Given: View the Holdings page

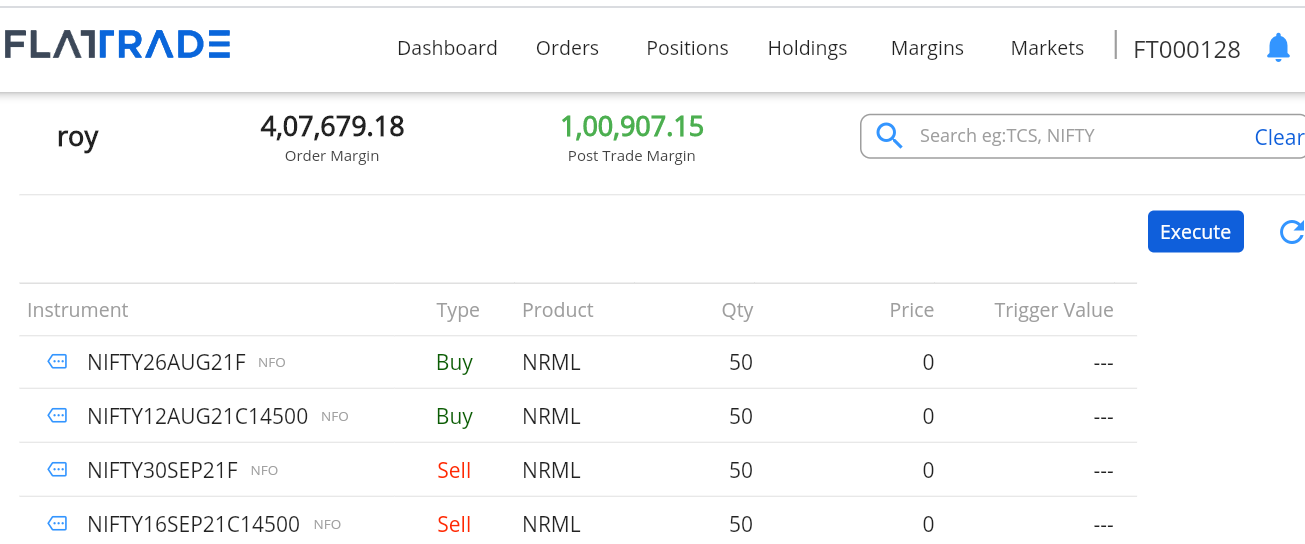Looking at the screenshot, I should [x=807, y=48].
